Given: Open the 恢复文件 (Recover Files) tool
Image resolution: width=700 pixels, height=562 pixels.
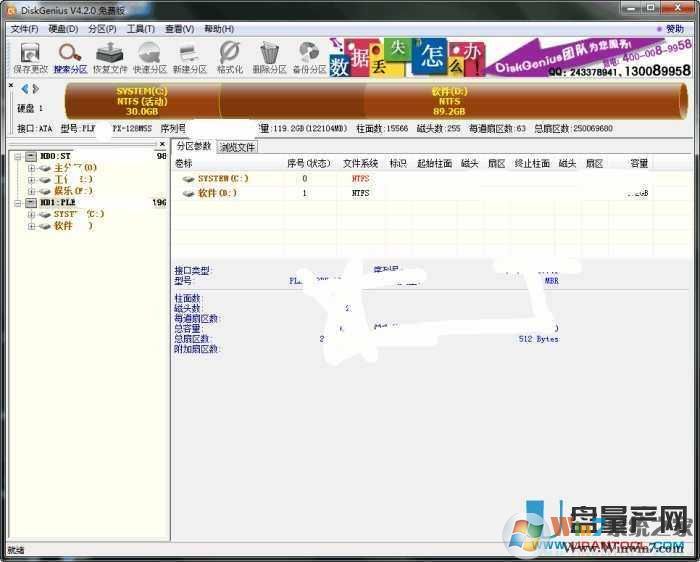Looking at the screenshot, I should point(110,57).
